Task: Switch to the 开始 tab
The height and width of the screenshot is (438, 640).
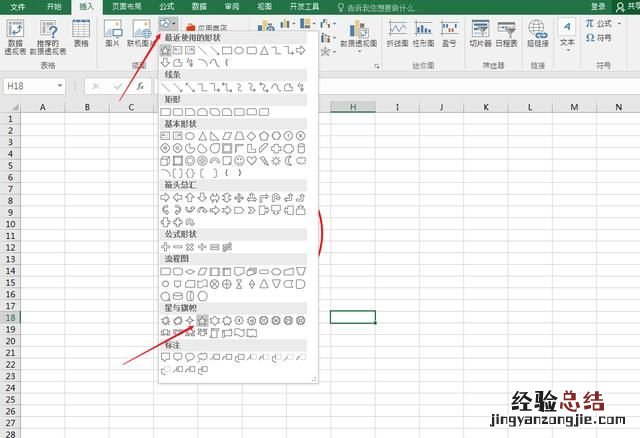Action: pos(54,7)
